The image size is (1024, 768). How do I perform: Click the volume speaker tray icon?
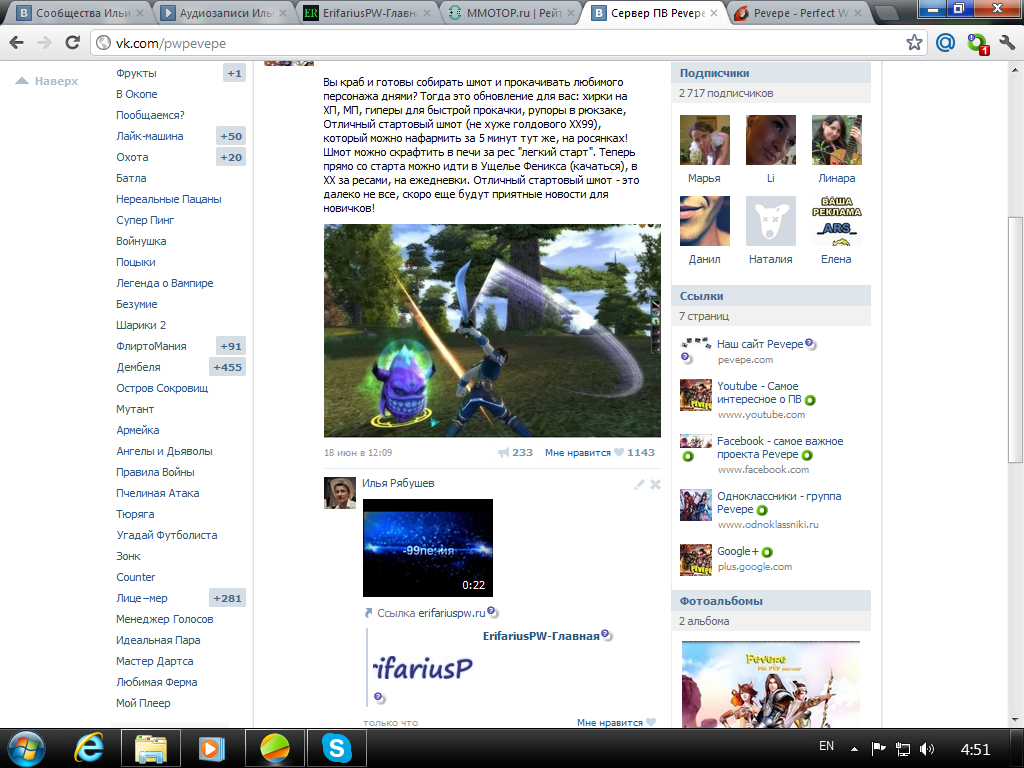[x=926, y=749]
